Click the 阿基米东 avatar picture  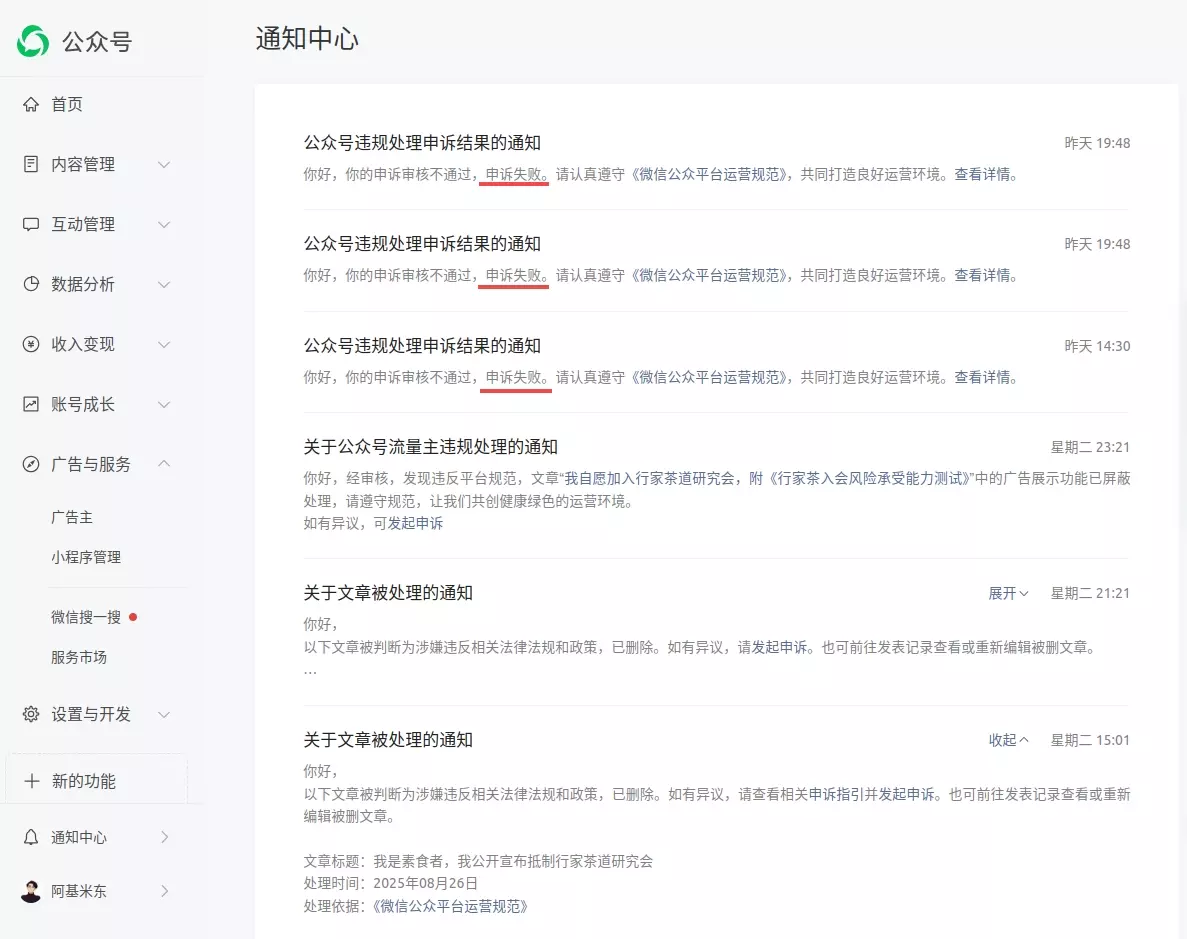[31, 891]
